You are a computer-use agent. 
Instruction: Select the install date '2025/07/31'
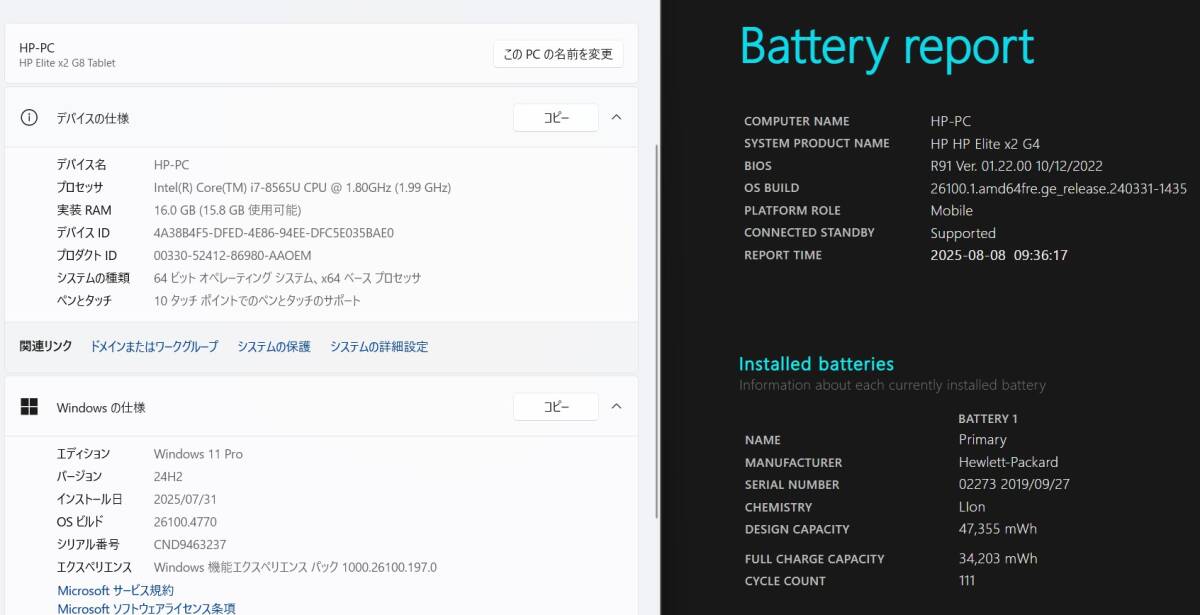(184, 499)
